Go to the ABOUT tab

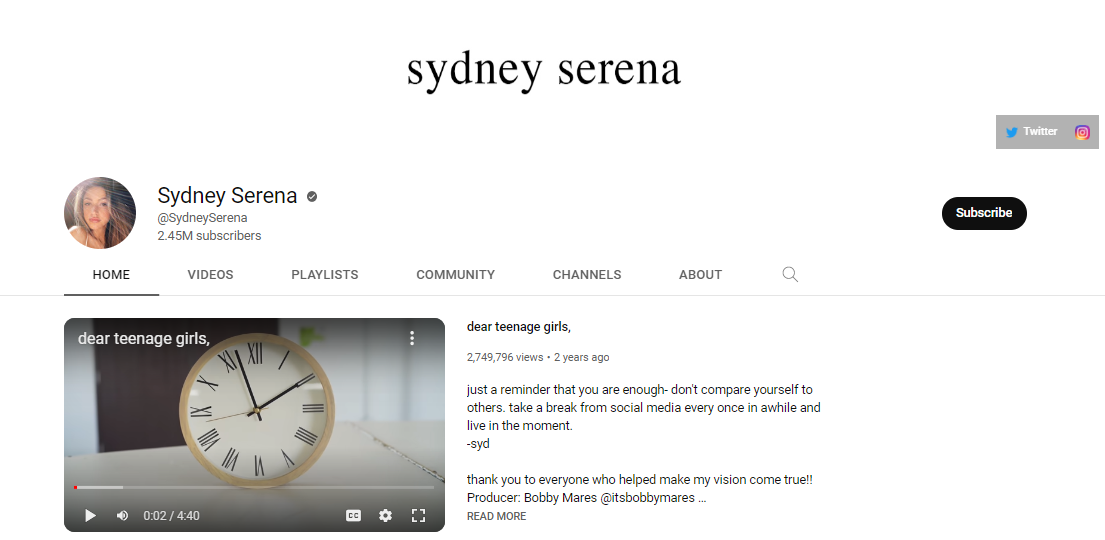pos(700,275)
